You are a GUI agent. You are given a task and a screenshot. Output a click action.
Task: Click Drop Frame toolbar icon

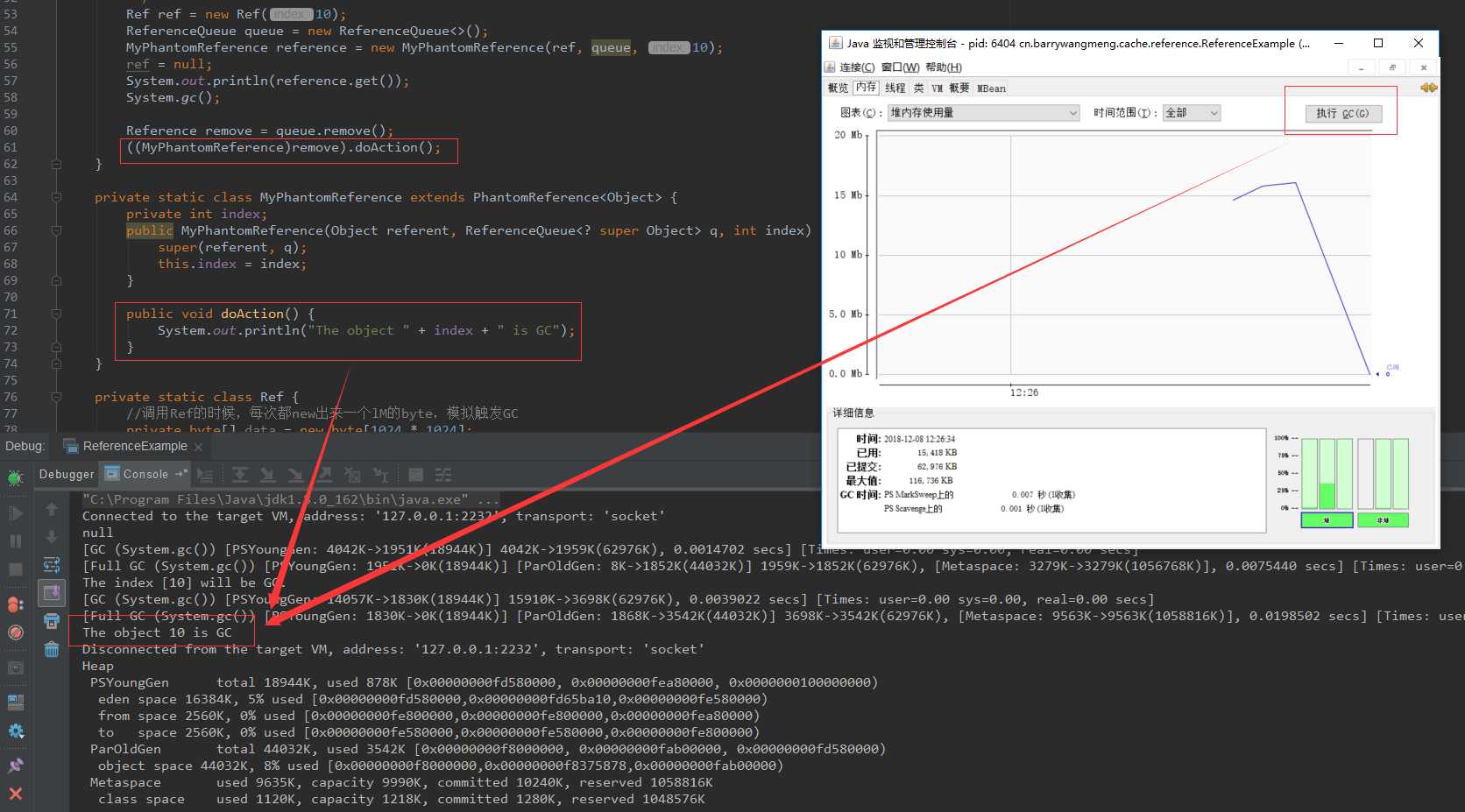pos(352,475)
